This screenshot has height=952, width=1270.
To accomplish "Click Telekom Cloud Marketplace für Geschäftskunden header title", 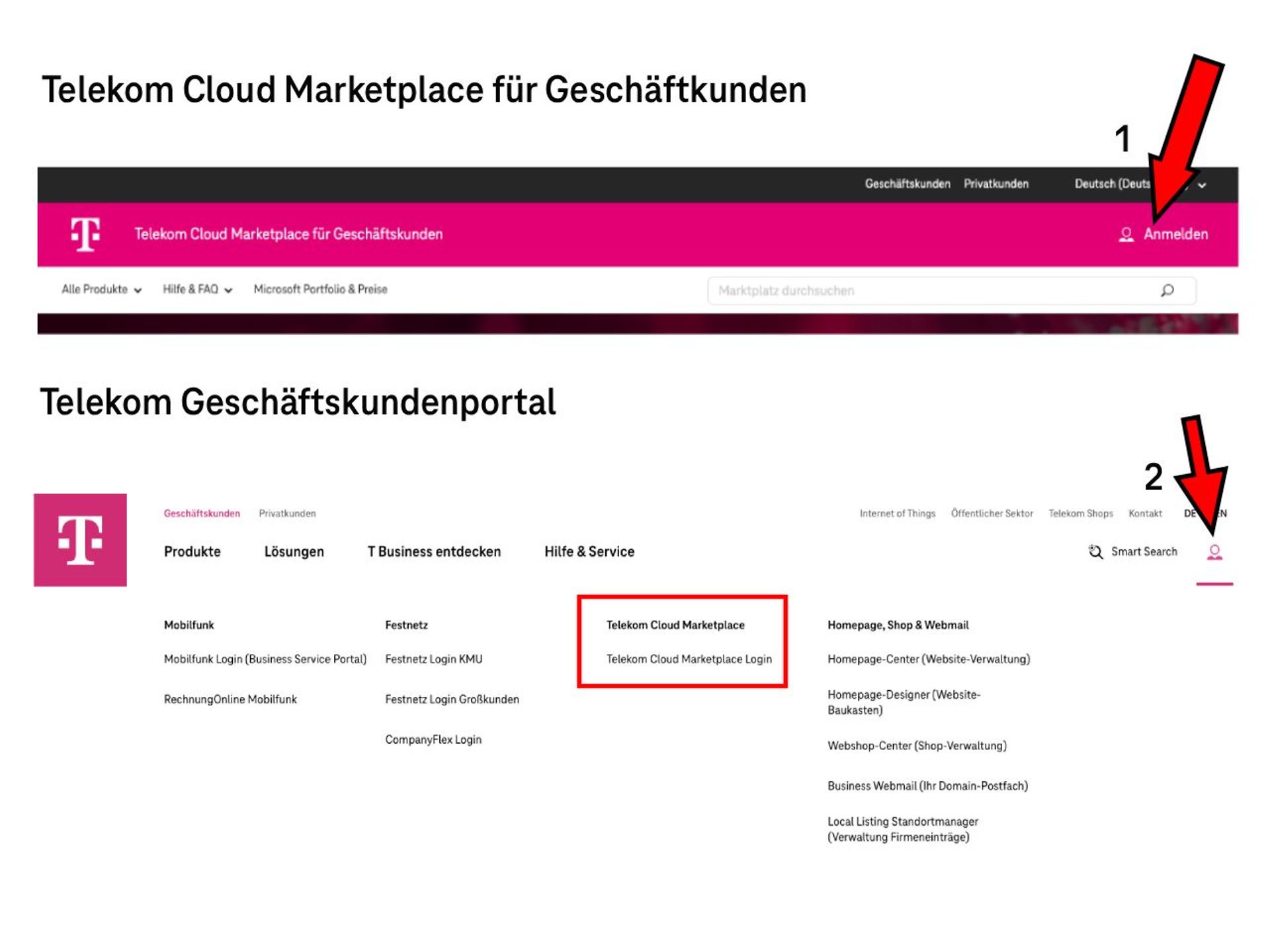I will pos(288,234).
